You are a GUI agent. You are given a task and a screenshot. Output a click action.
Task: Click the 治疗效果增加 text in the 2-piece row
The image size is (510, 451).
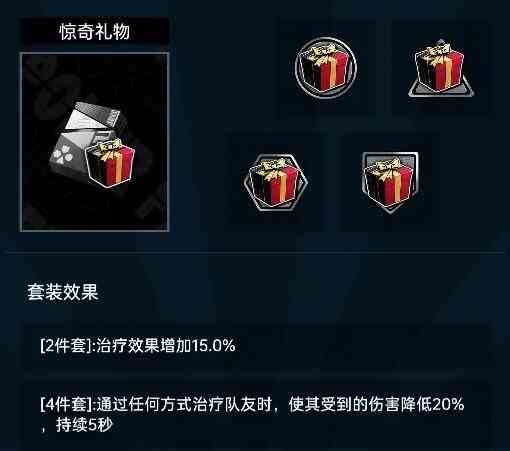click(x=143, y=346)
